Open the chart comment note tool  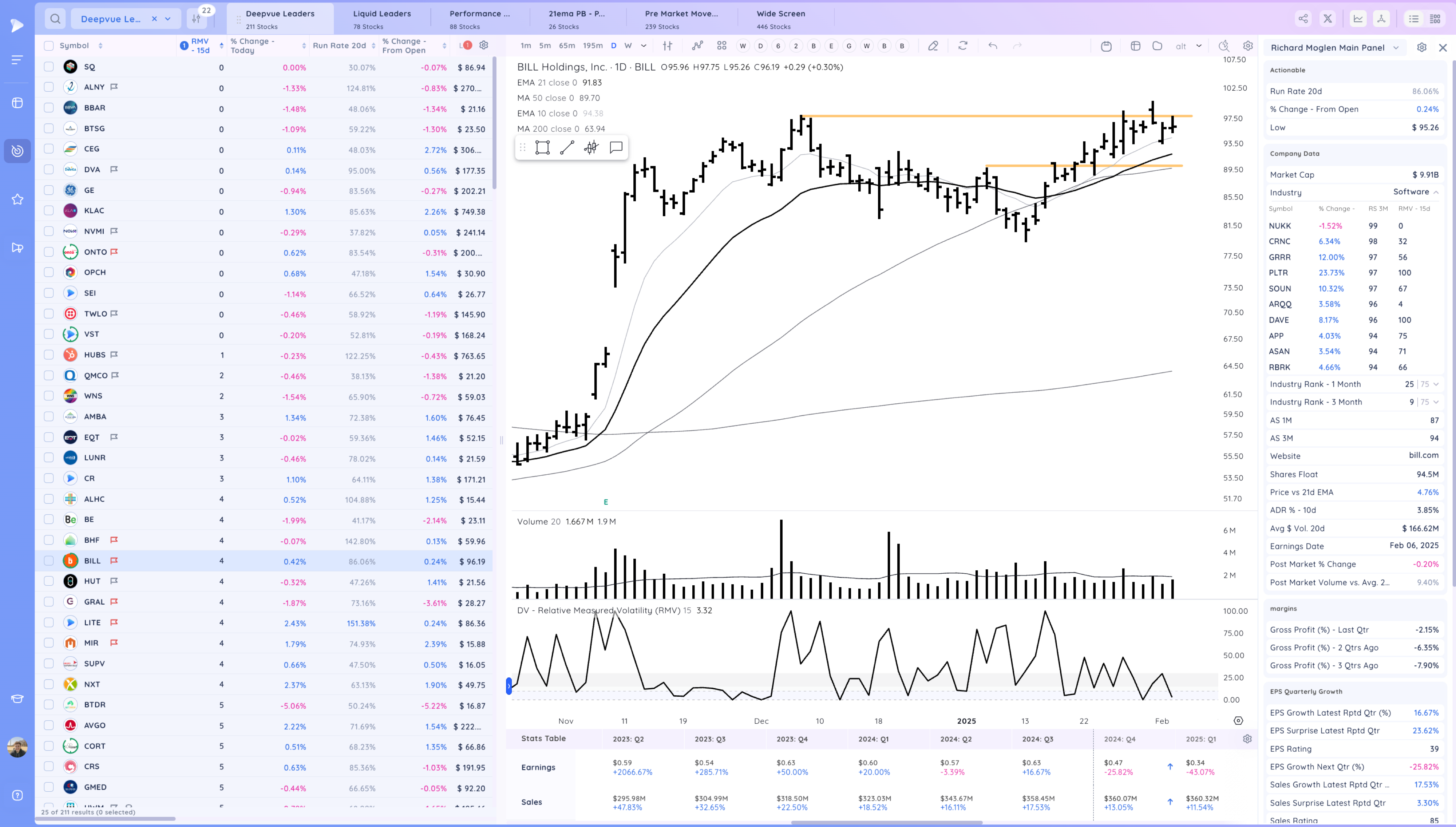point(616,148)
